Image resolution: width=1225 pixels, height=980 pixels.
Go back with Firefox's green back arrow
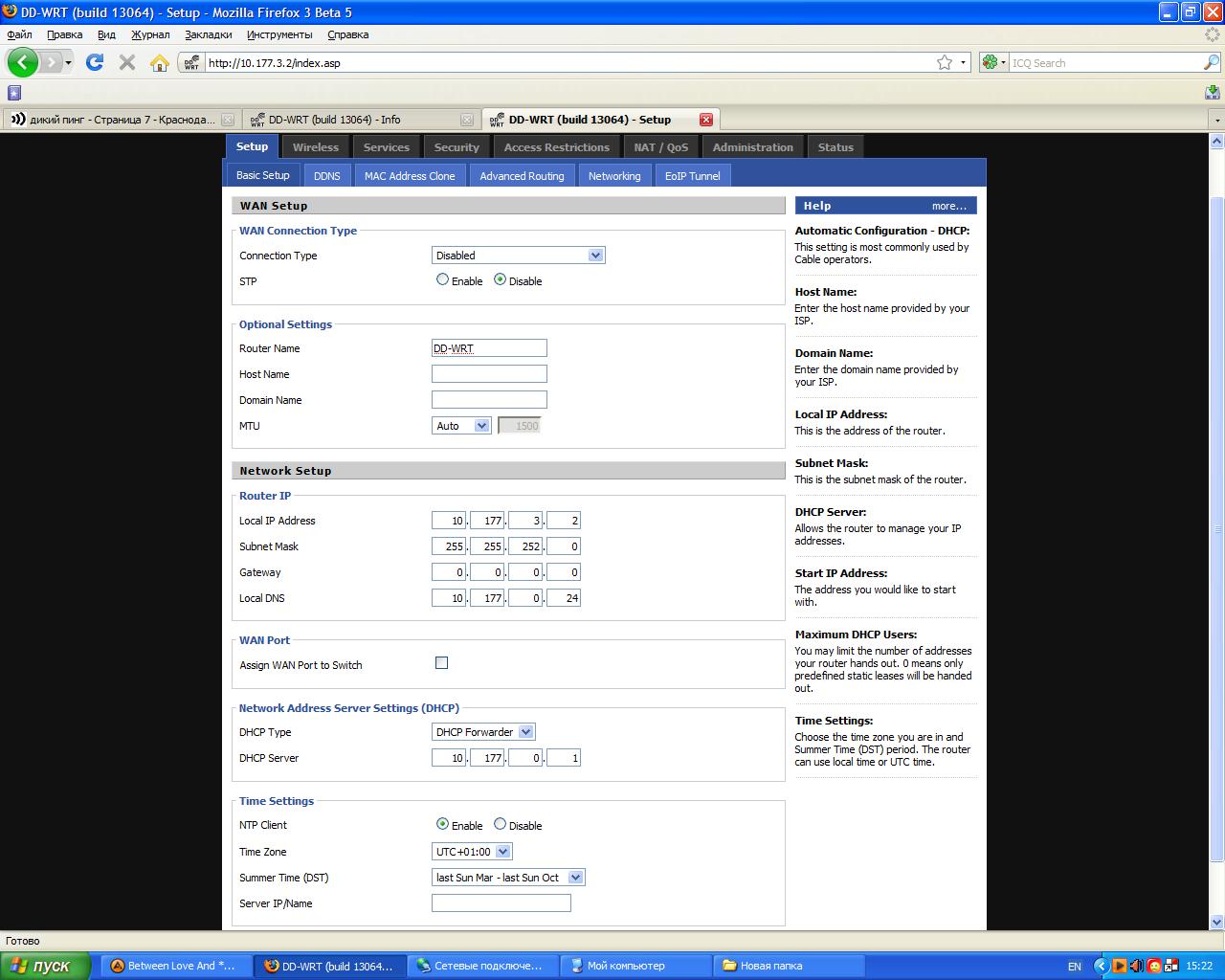pos(22,62)
